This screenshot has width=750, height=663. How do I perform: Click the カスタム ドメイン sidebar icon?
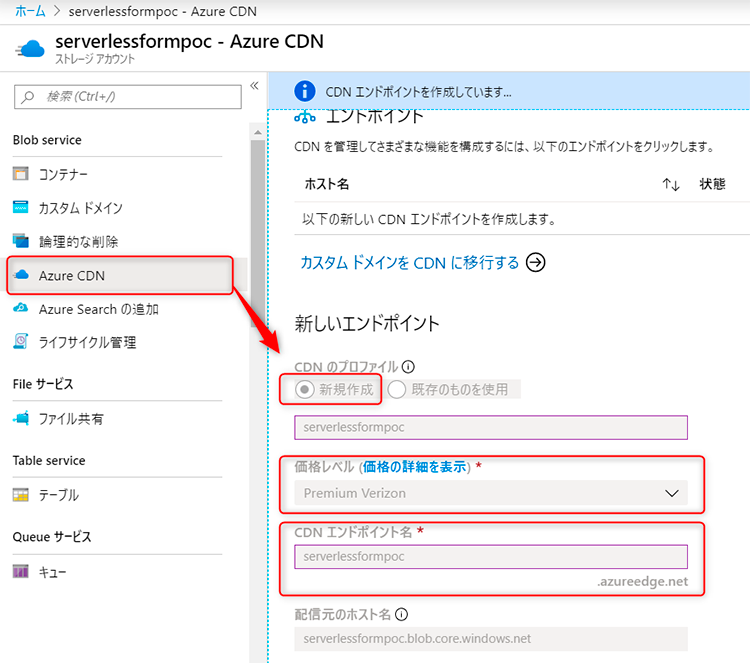22,208
